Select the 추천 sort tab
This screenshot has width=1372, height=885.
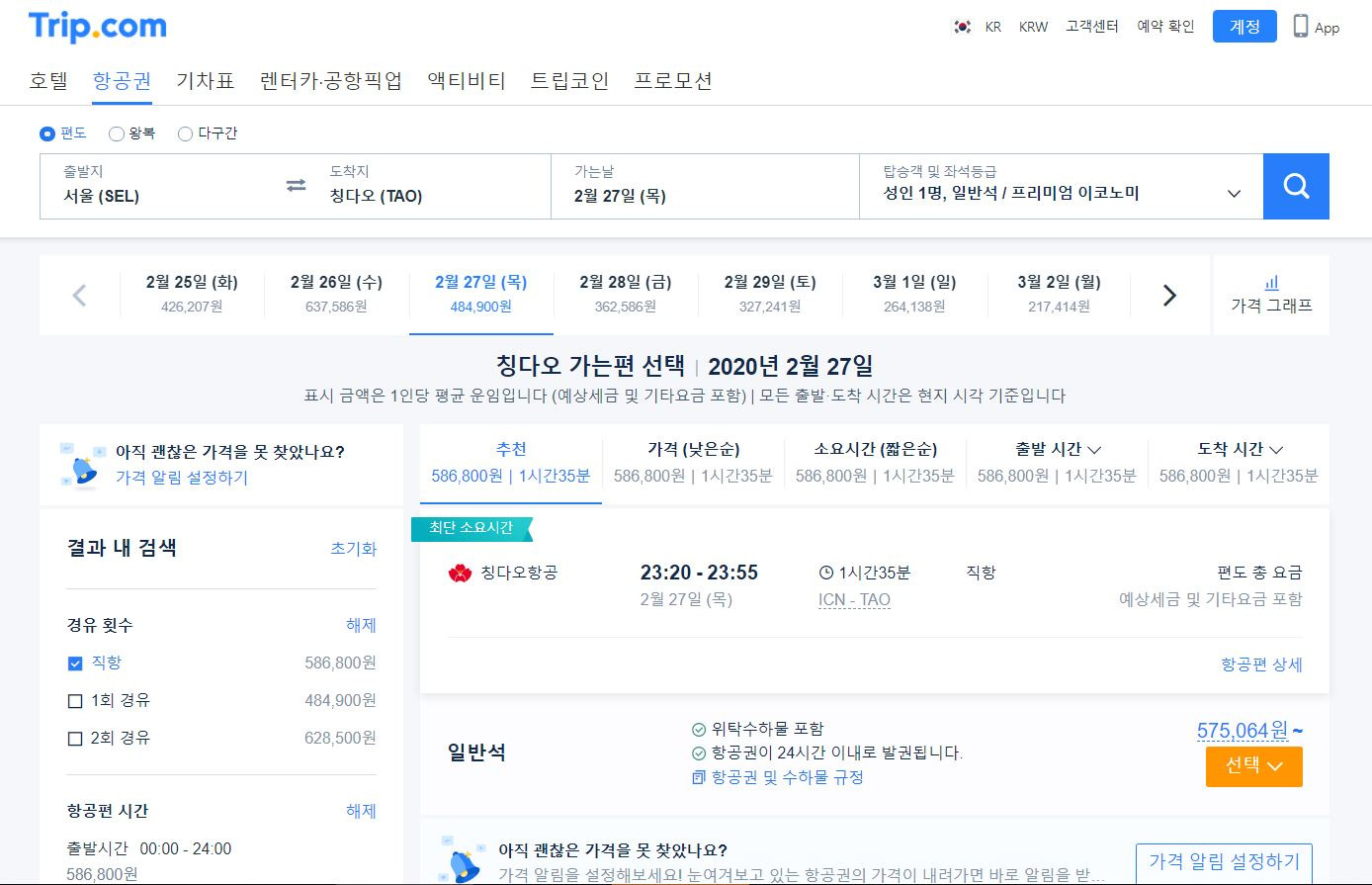(x=511, y=462)
